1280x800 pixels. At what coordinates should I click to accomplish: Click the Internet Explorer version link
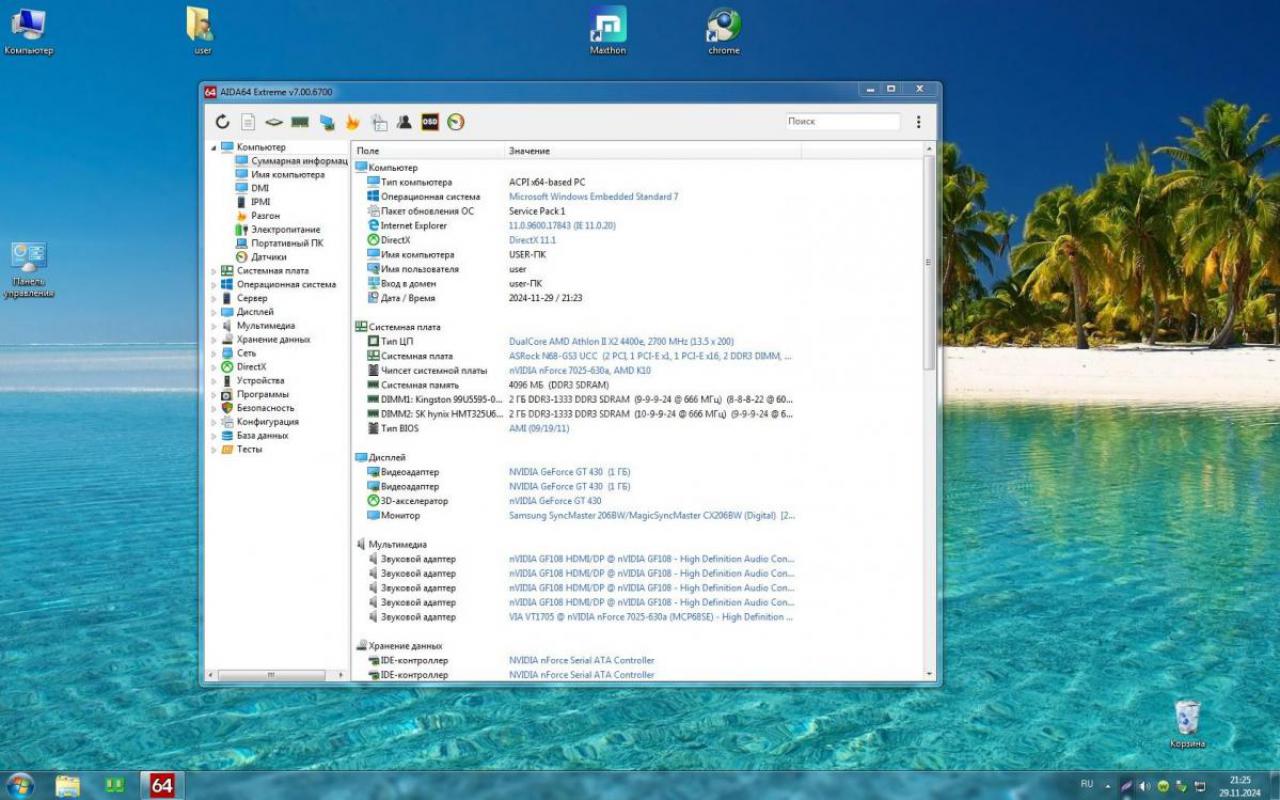coord(562,226)
